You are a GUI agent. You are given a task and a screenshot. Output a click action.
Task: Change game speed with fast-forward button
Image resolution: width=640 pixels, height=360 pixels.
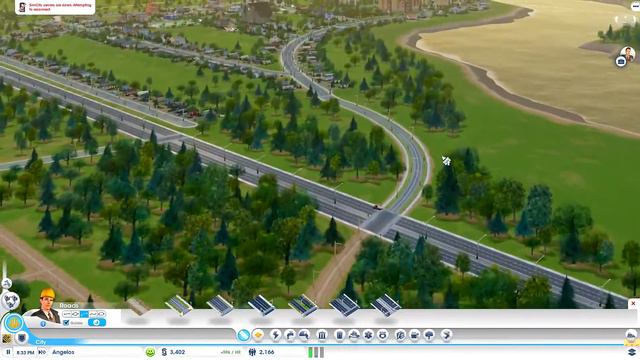click(x=42, y=352)
